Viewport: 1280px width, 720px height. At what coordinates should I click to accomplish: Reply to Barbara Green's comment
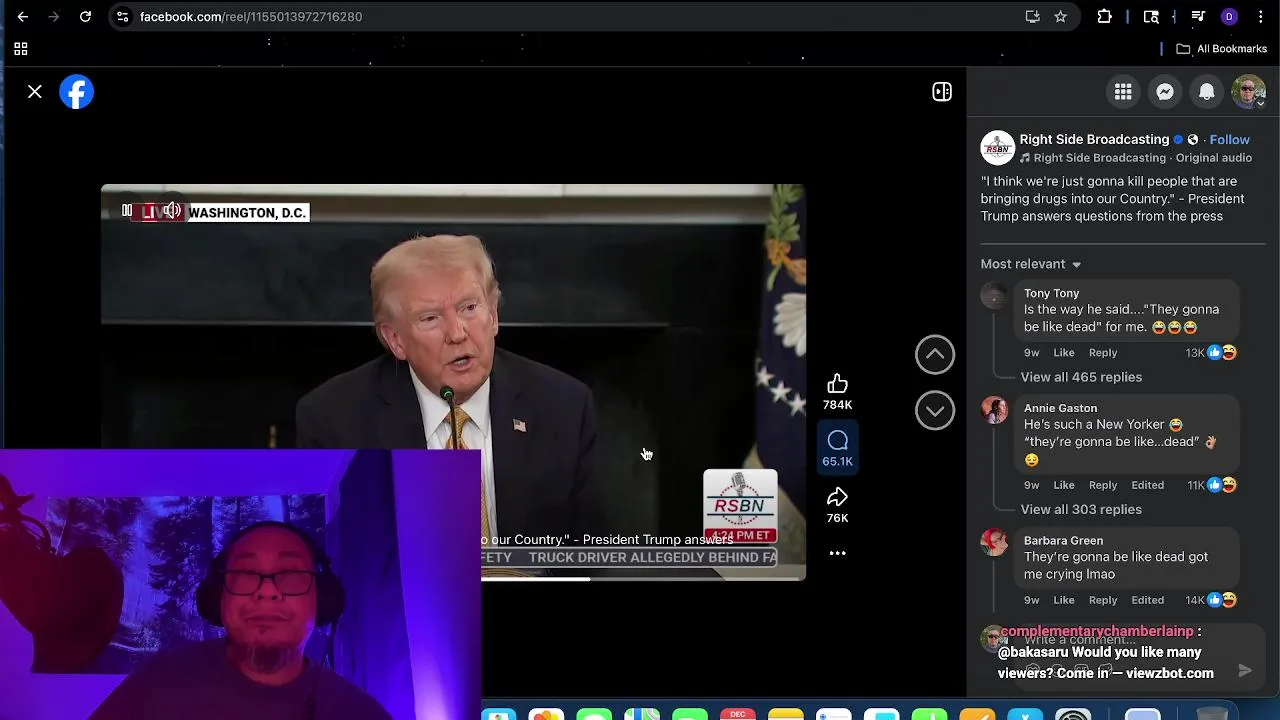pos(1103,600)
